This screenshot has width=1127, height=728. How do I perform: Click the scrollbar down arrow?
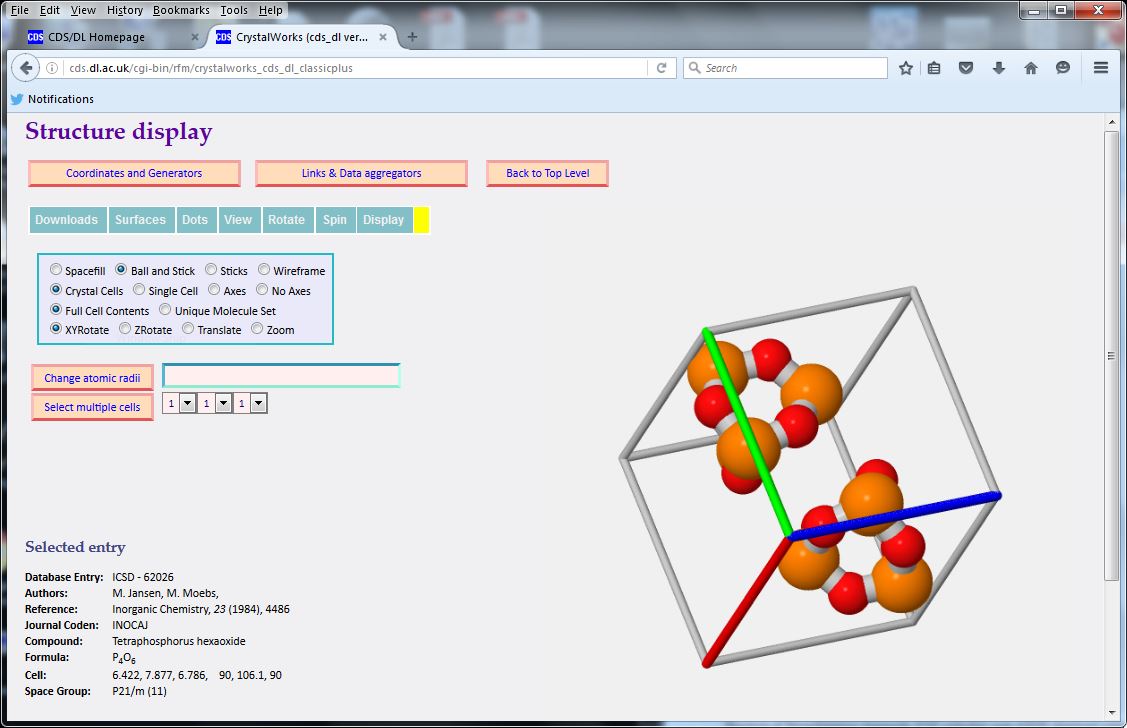click(1111, 712)
